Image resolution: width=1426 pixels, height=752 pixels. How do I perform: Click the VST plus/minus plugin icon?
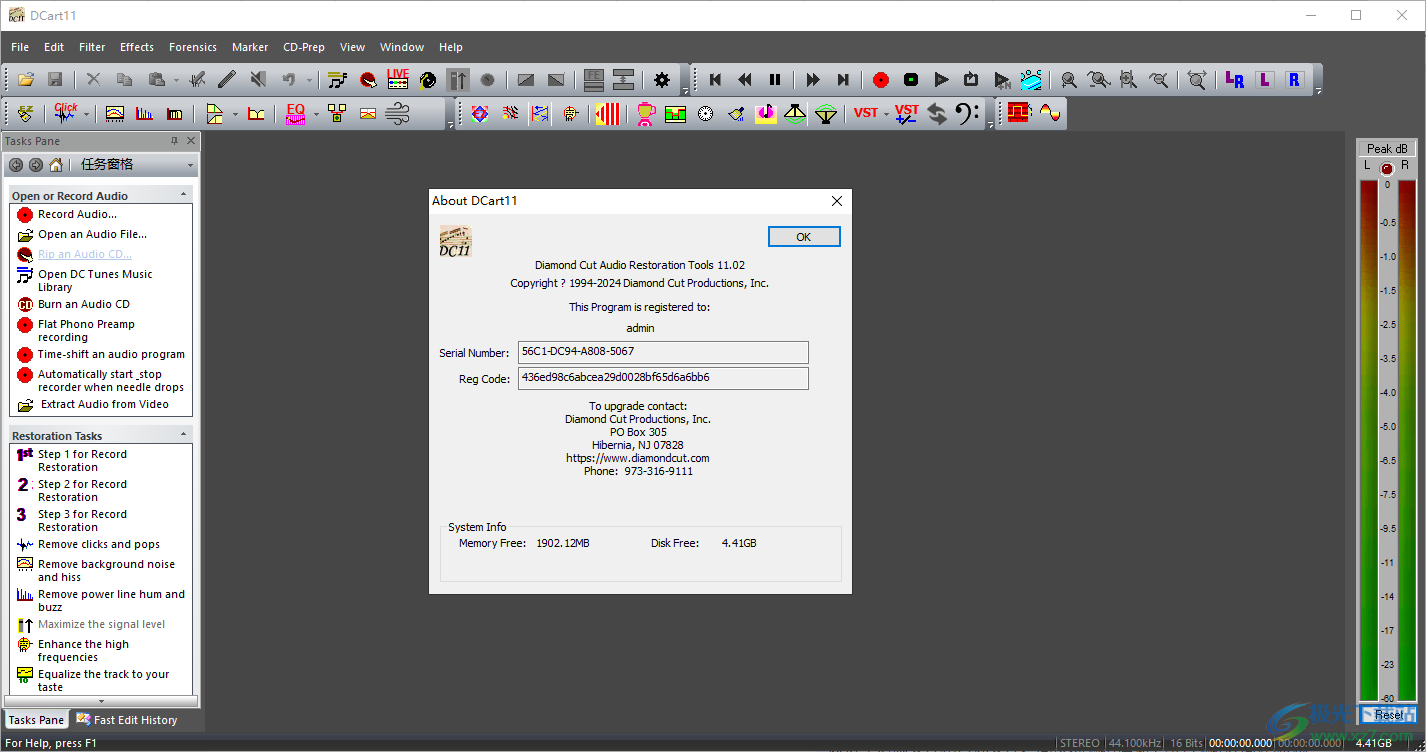tap(906, 114)
